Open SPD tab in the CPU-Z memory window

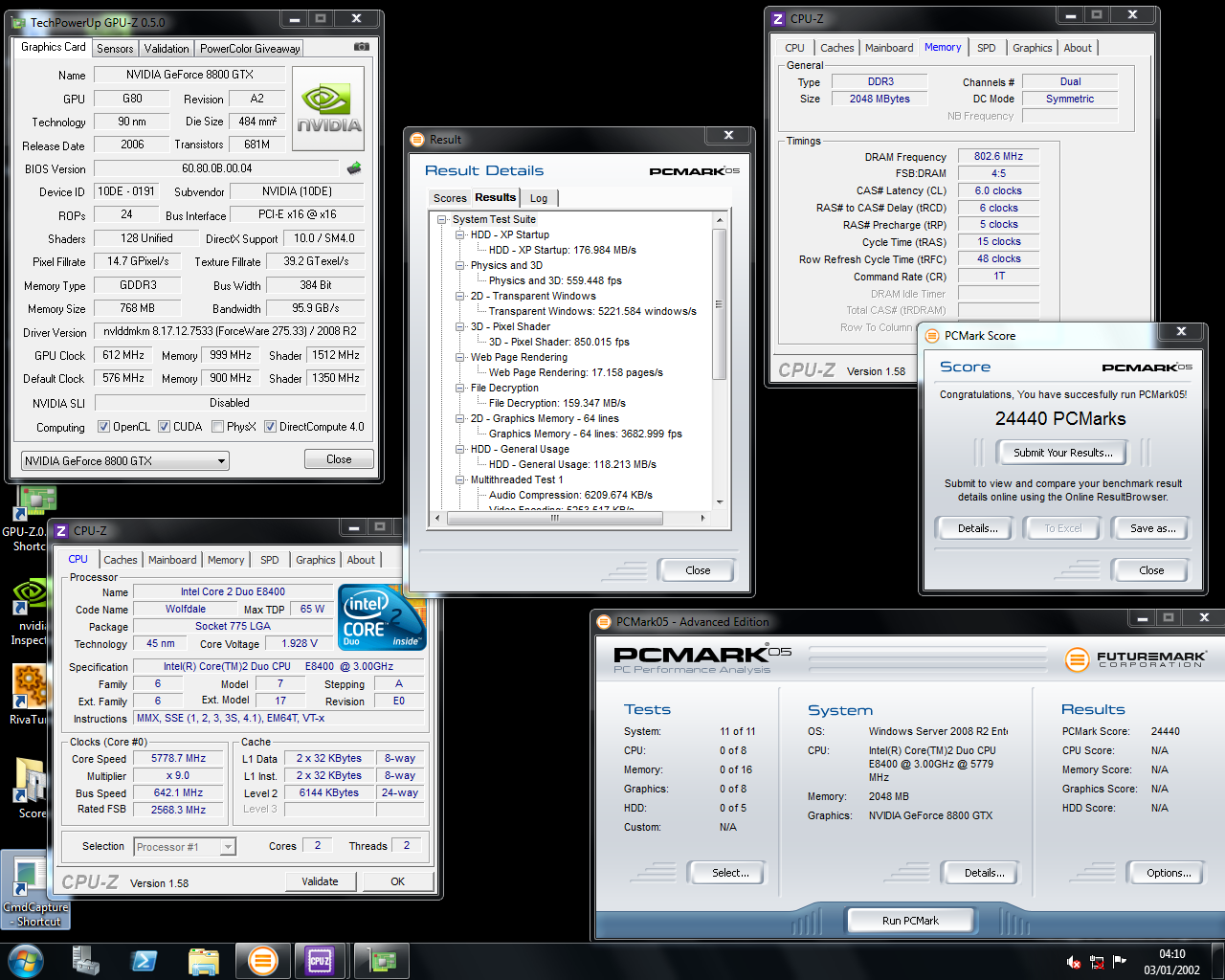point(986,48)
